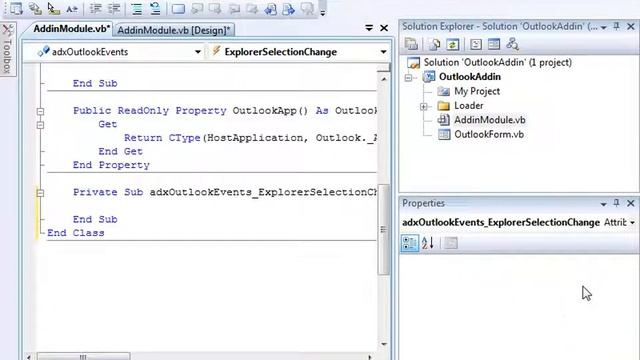The width and height of the screenshot is (640, 360).
Task: Comment out the selected lines
Action: [137, 8]
